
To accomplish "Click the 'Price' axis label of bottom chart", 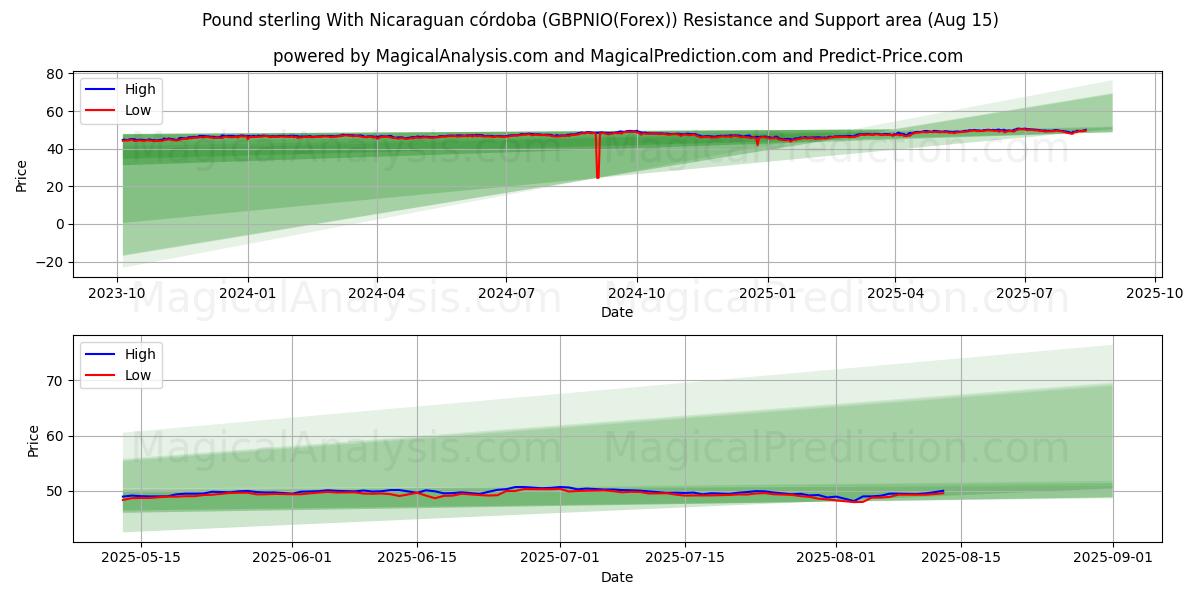I will coord(34,440).
